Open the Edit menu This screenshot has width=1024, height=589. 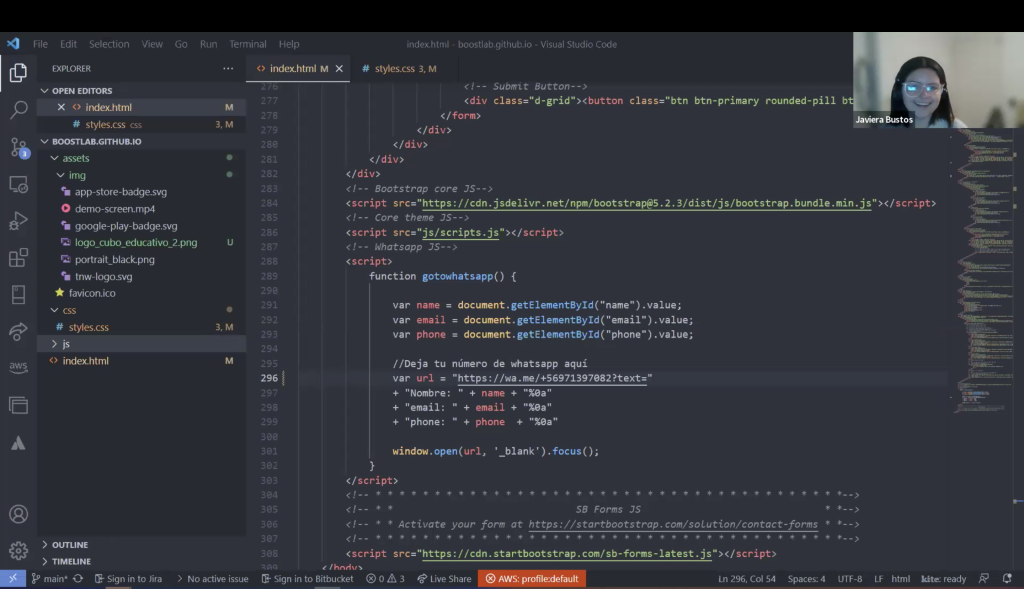[69, 44]
